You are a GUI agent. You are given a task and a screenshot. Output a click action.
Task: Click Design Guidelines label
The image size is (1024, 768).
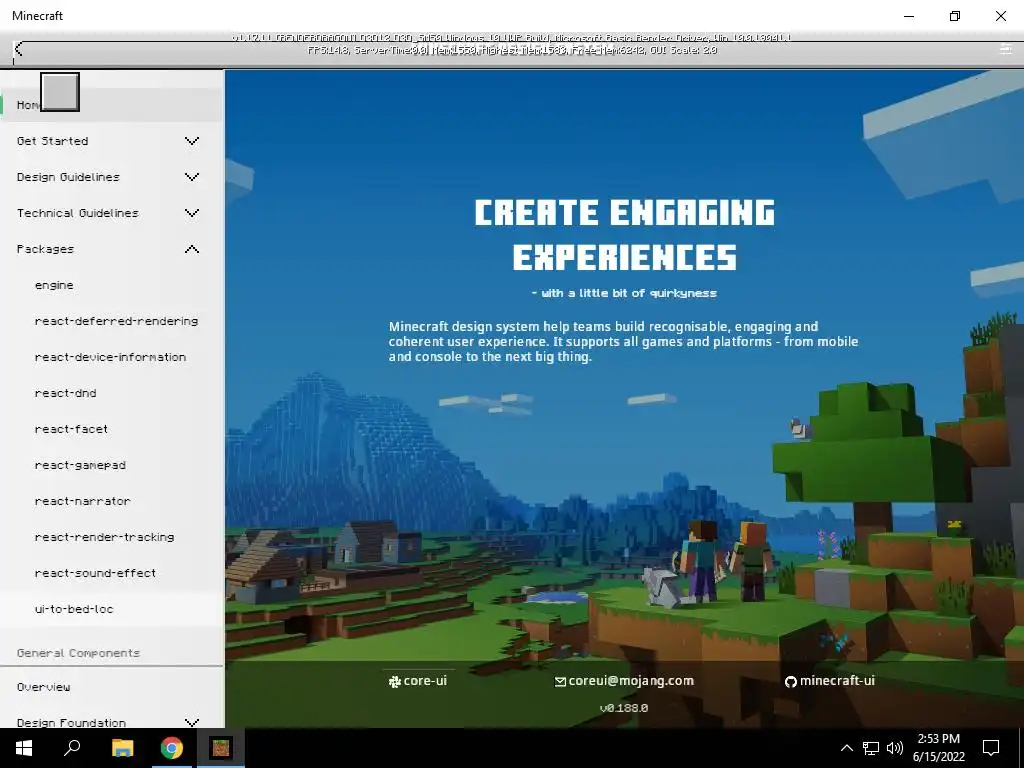coord(68,177)
